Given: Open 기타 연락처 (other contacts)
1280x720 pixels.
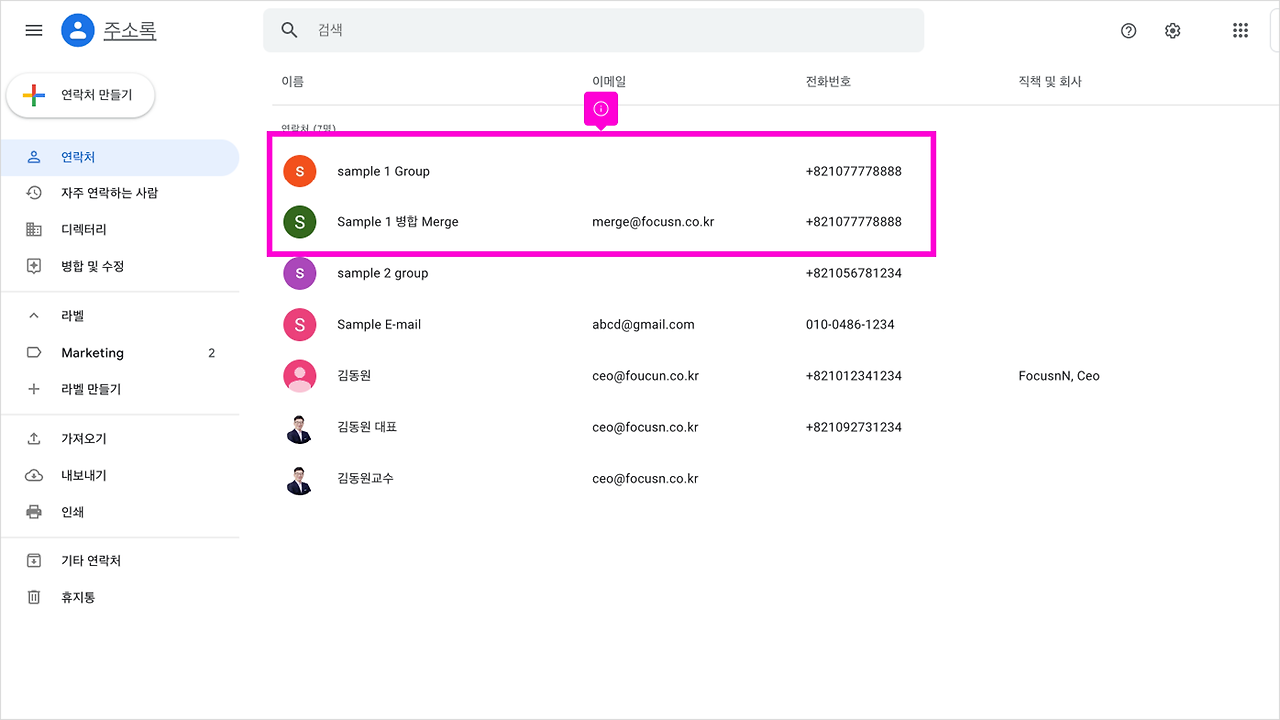Looking at the screenshot, I should click(33, 560).
